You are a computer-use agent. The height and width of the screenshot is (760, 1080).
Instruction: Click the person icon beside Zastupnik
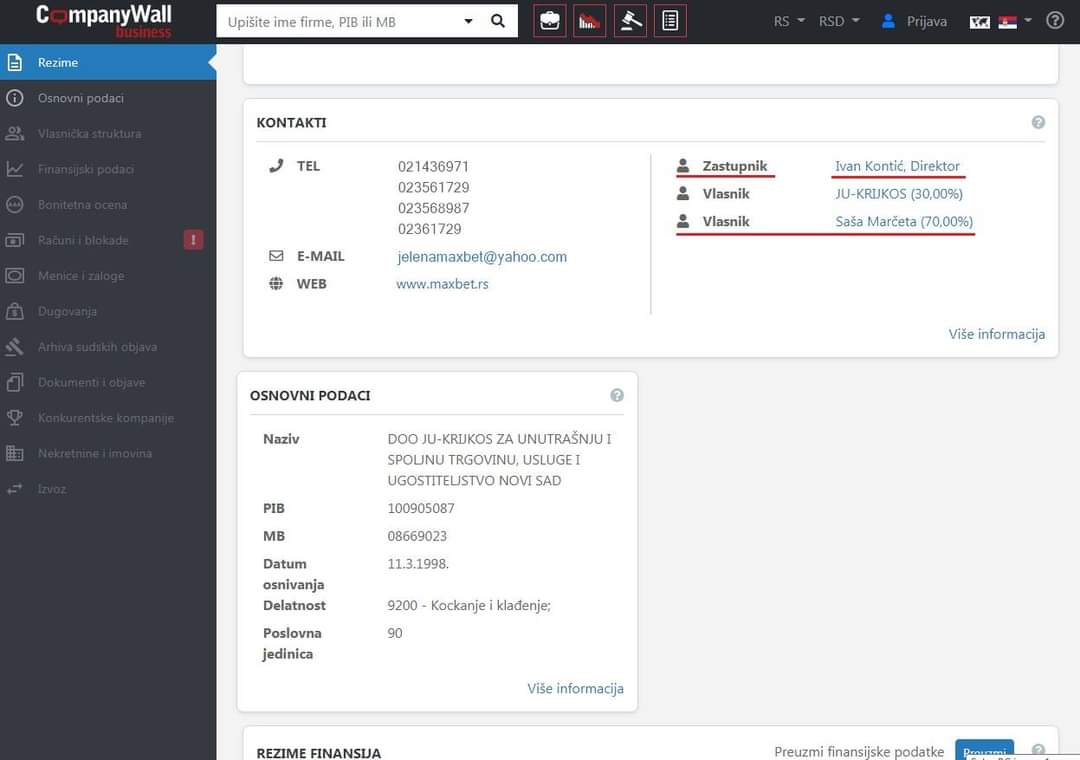point(683,165)
